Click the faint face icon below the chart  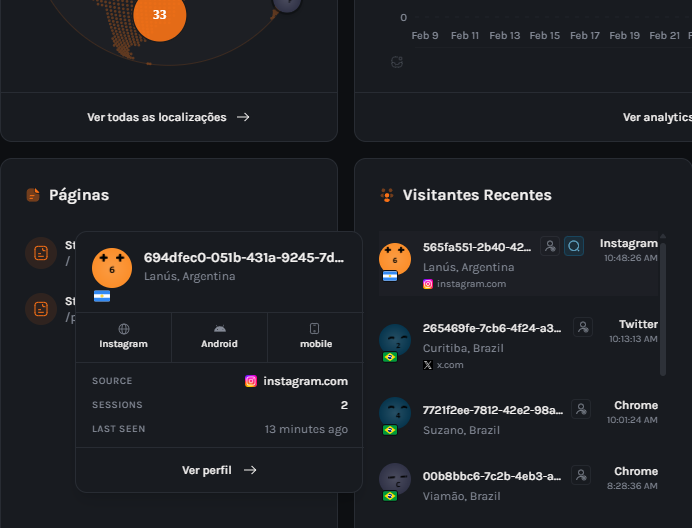click(x=397, y=62)
